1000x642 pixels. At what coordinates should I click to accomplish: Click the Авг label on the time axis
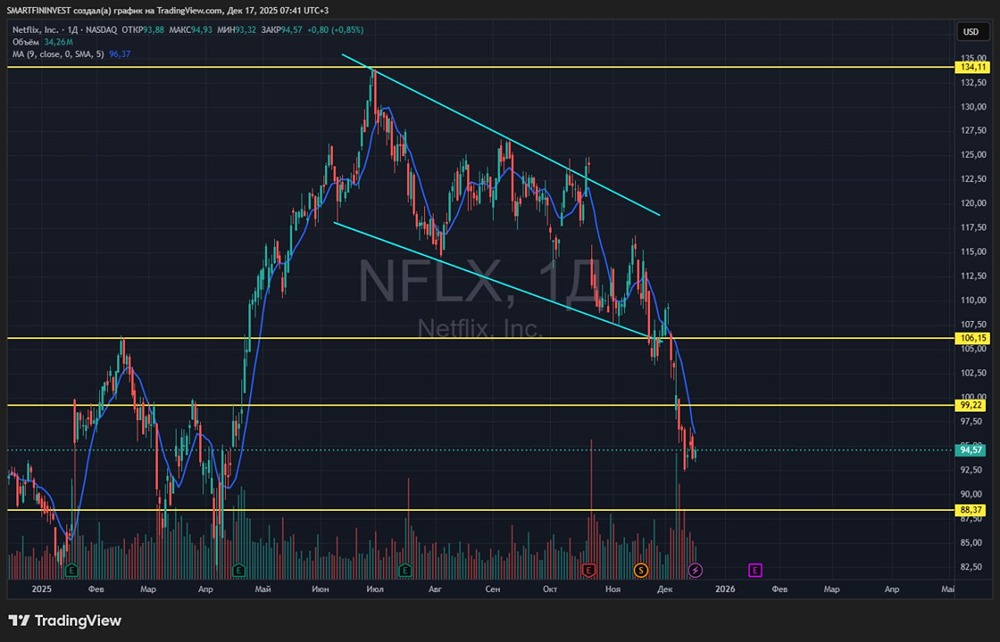coord(435,589)
